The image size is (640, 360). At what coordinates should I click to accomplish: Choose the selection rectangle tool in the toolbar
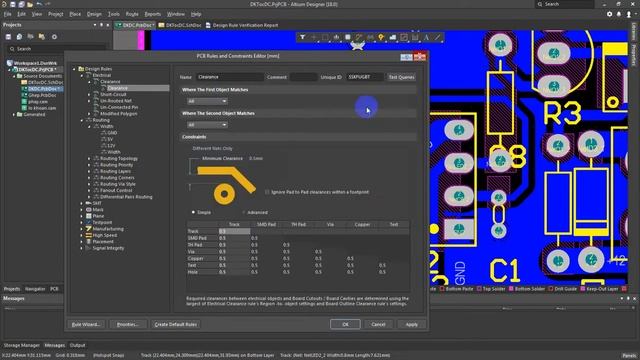325,37
